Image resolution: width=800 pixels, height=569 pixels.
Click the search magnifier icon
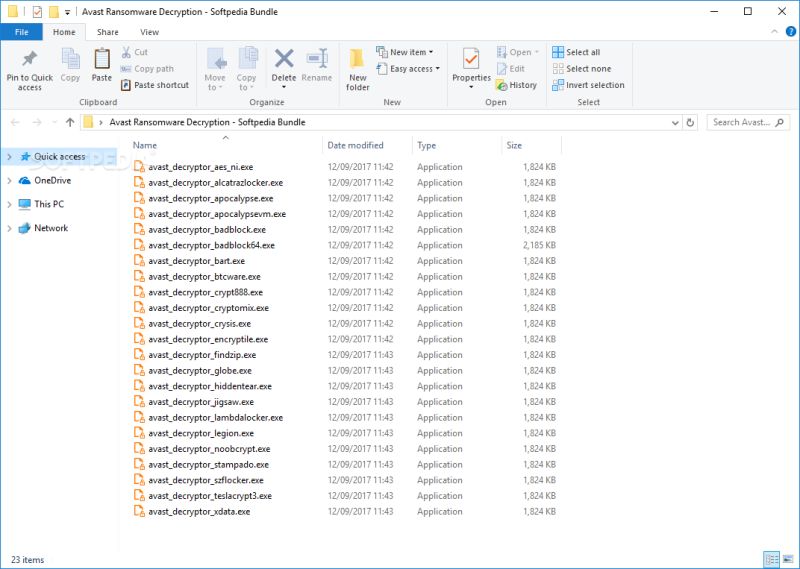tap(779, 122)
